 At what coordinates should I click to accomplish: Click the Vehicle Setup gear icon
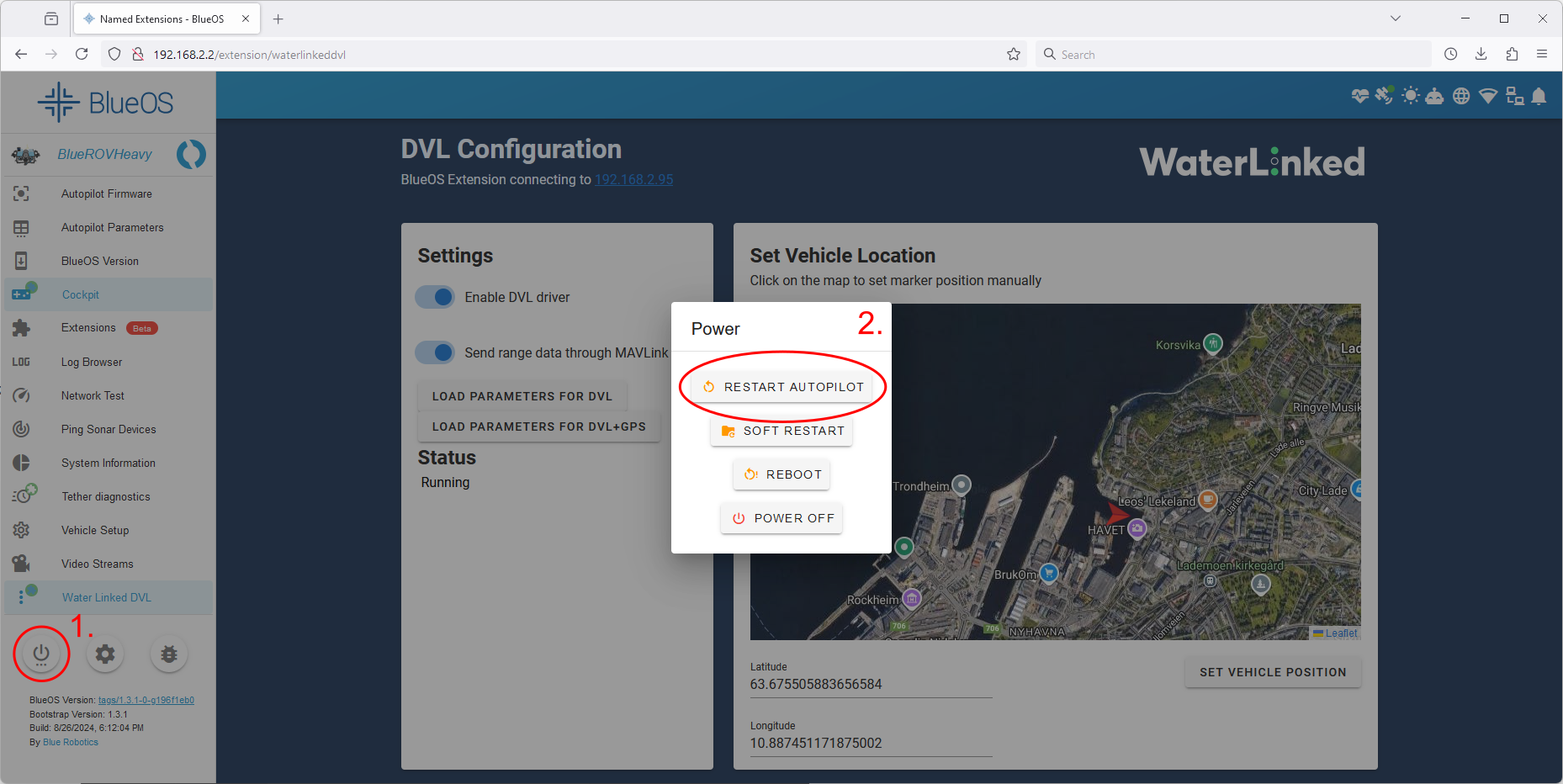[21, 530]
